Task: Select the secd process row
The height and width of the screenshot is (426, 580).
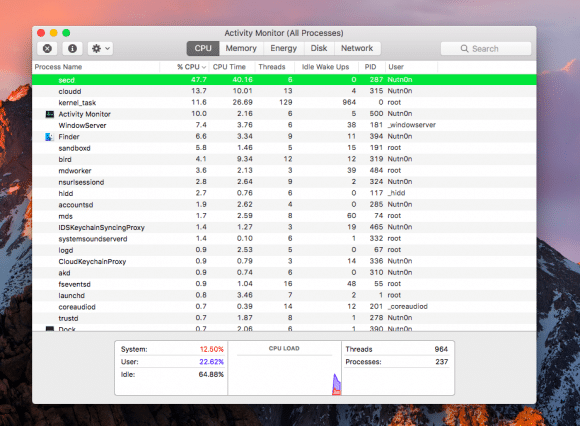Action: 284,80
